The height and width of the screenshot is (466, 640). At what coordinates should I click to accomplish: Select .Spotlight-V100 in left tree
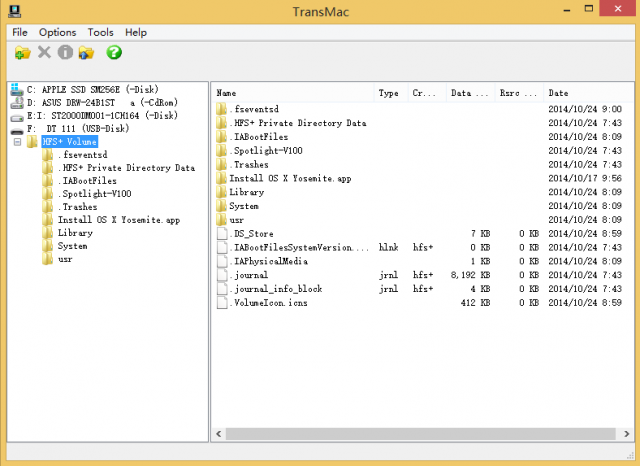point(95,193)
